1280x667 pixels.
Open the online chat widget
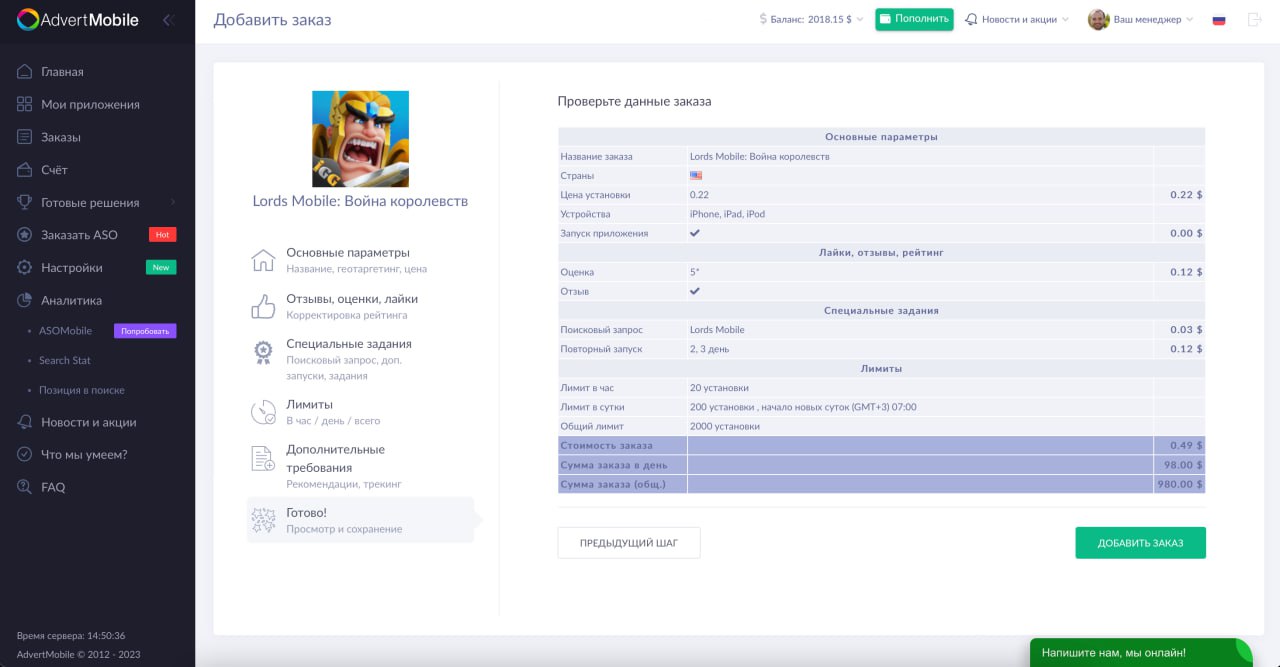(1141, 653)
